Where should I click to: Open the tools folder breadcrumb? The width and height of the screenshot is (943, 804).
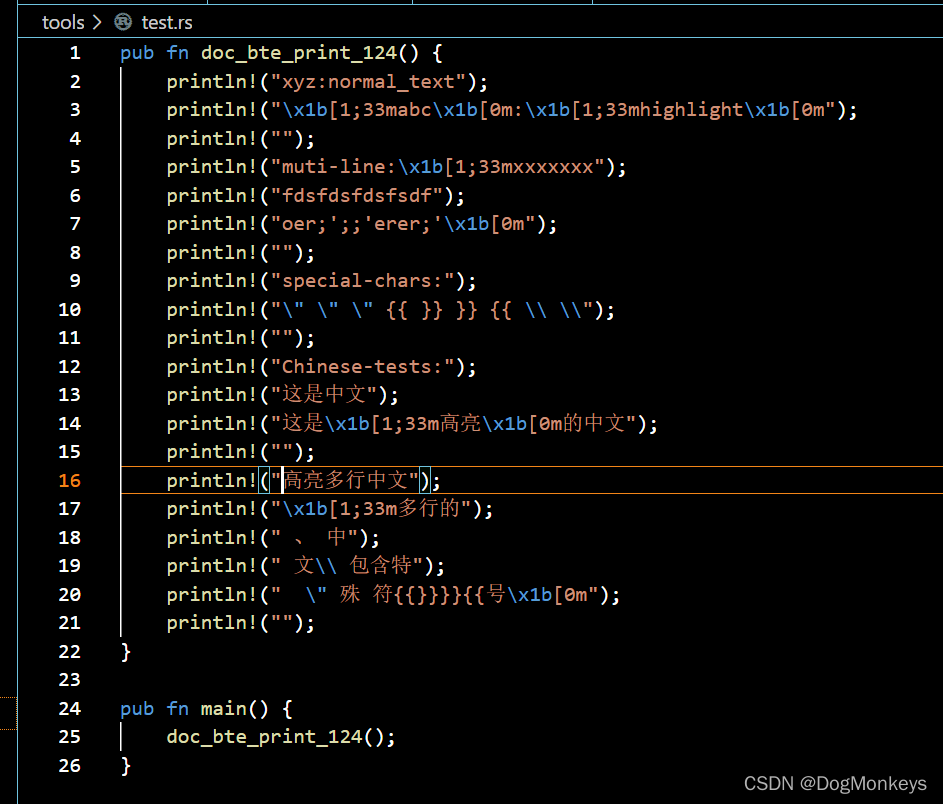pyautogui.click(x=63, y=22)
